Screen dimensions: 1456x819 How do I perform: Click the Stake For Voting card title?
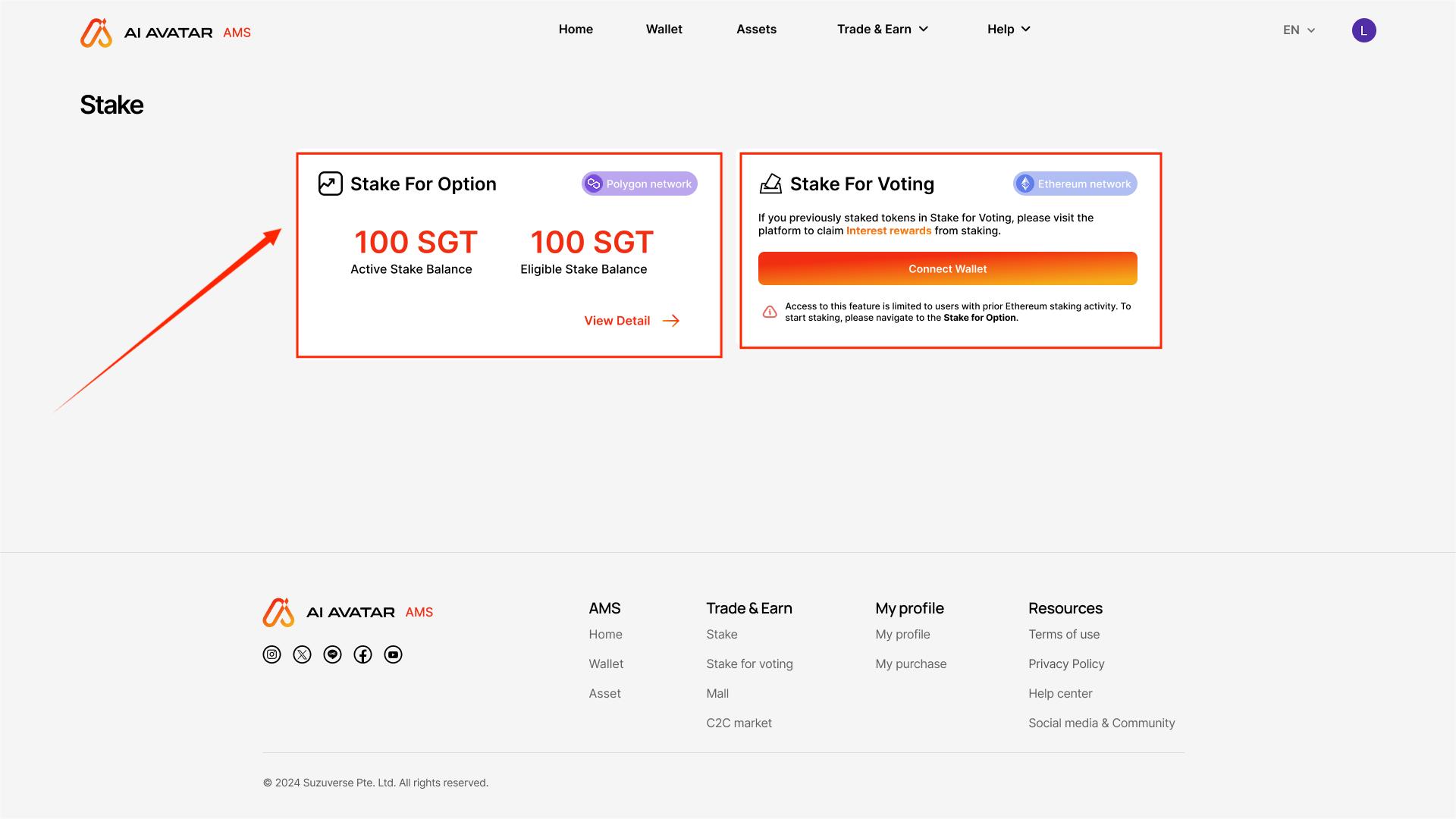click(x=862, y=184)
